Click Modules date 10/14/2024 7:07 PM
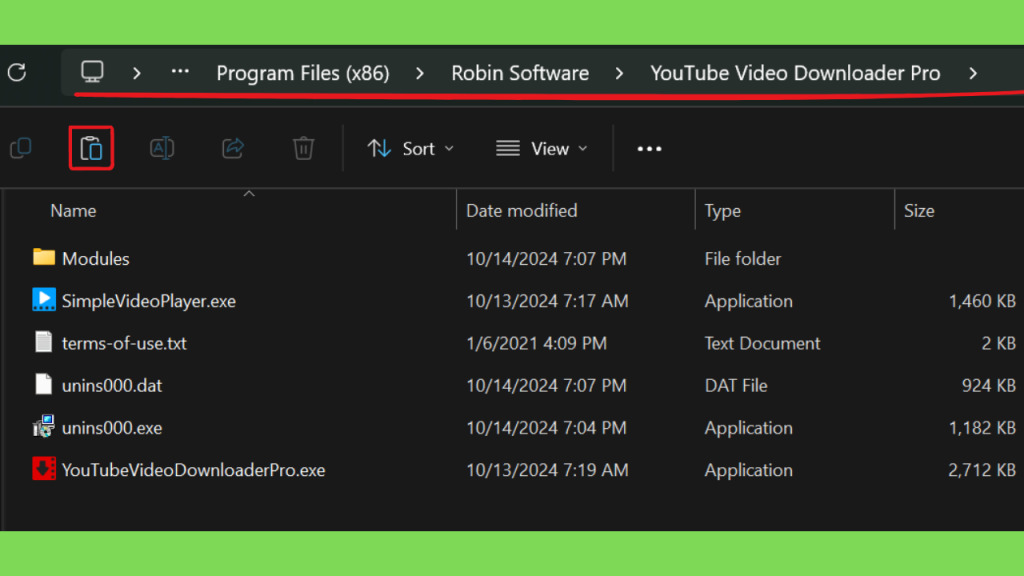Viewport: 1024px width, 576px height. click(546, 259)
